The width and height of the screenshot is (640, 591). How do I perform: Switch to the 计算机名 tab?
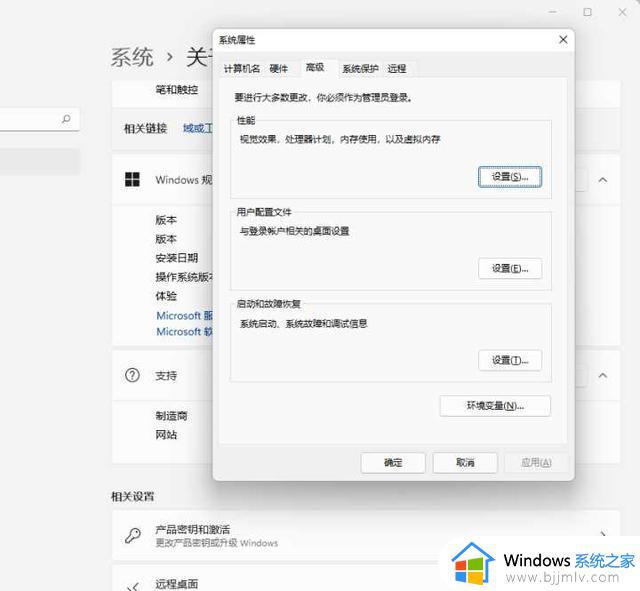[x=242, y=69]
